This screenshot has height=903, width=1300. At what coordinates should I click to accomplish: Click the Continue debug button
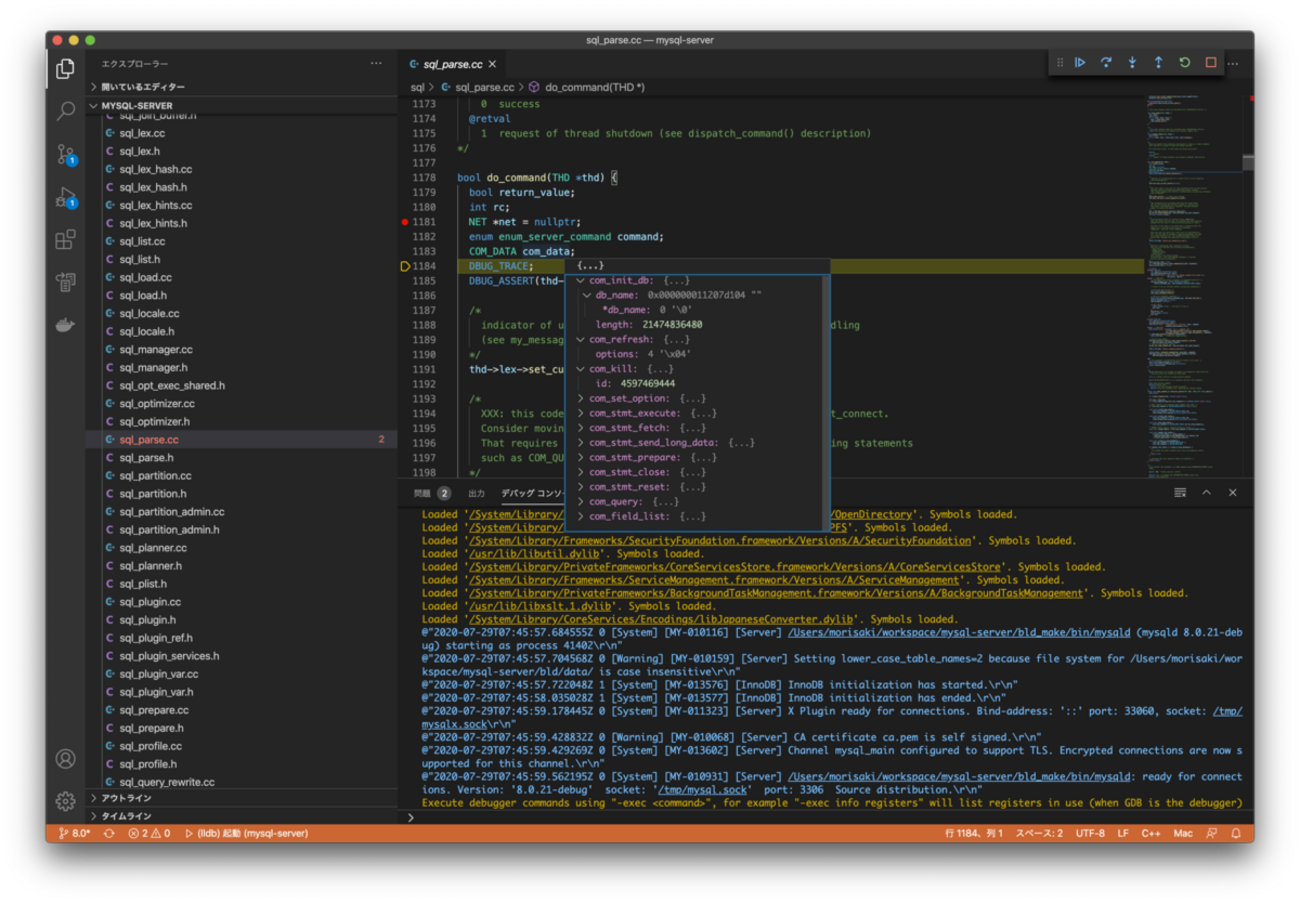[x=1080, y=62]
